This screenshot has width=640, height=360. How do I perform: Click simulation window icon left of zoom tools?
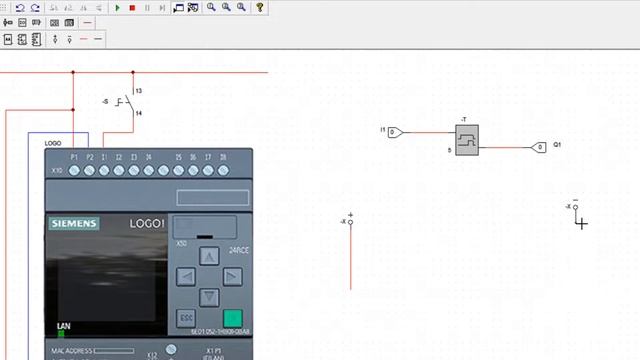178,8
